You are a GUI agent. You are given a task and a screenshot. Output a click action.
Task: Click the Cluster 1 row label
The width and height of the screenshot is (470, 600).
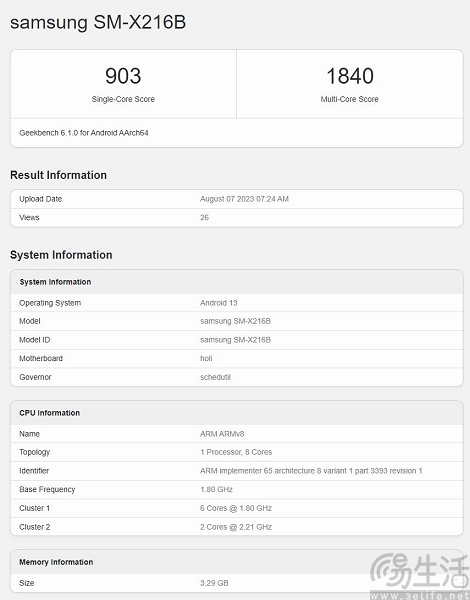(x=35, y=508)
